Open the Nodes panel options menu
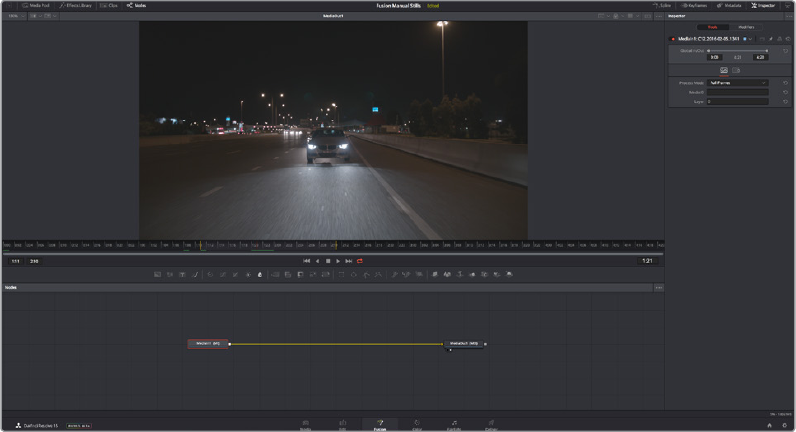796x432 pixels. [659, 288]
